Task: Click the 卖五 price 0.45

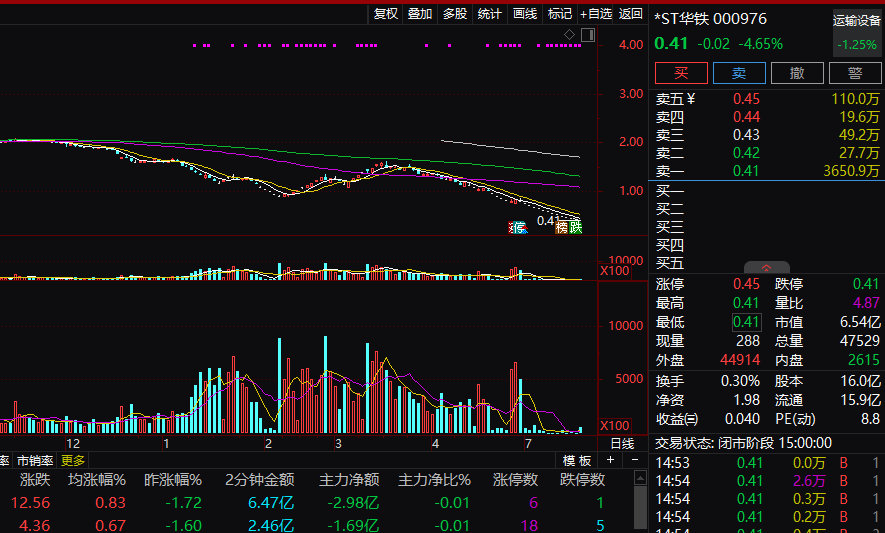Action: point(746,99)
